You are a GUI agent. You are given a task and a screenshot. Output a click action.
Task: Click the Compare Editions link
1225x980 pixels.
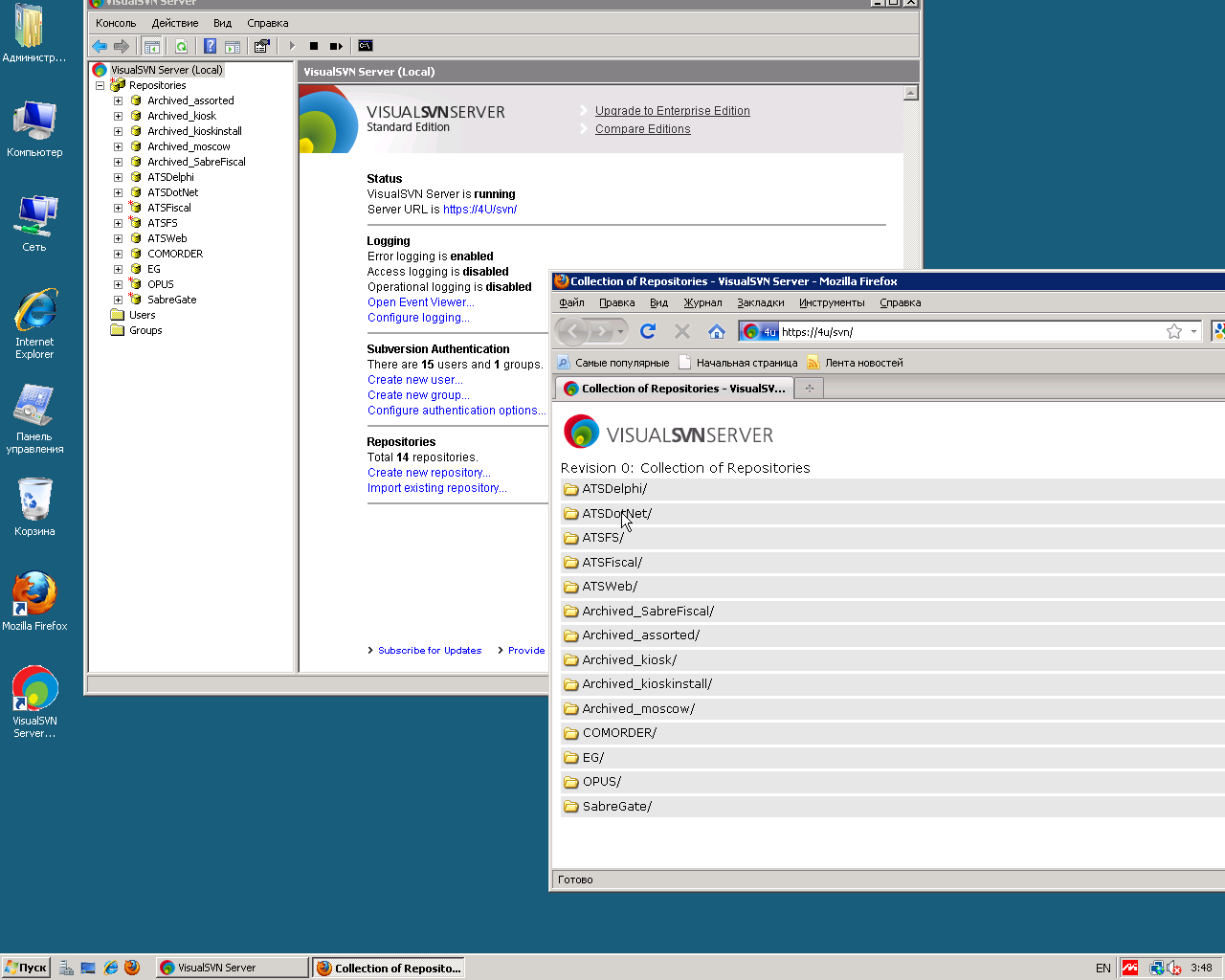pos(643,129)
